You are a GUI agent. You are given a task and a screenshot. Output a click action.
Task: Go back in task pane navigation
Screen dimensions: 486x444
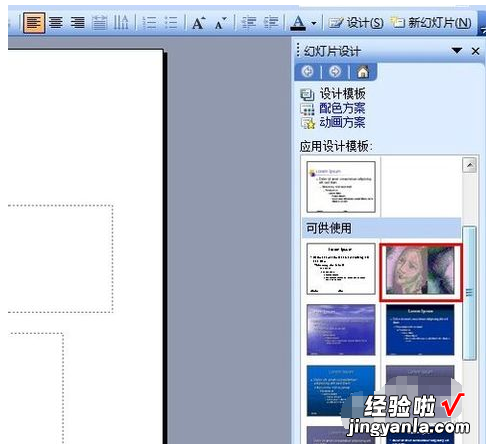[x=307, y=71]
